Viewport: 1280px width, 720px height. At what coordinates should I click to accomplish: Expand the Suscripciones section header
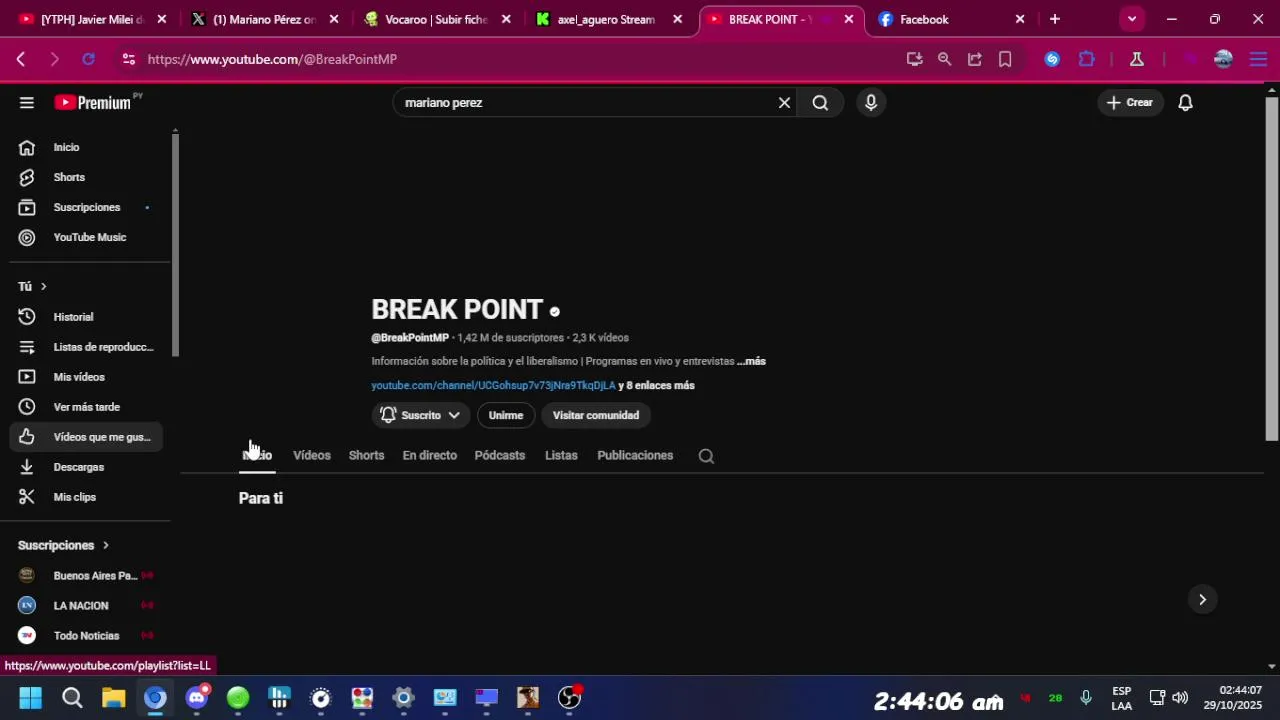[x=64, y=545]
